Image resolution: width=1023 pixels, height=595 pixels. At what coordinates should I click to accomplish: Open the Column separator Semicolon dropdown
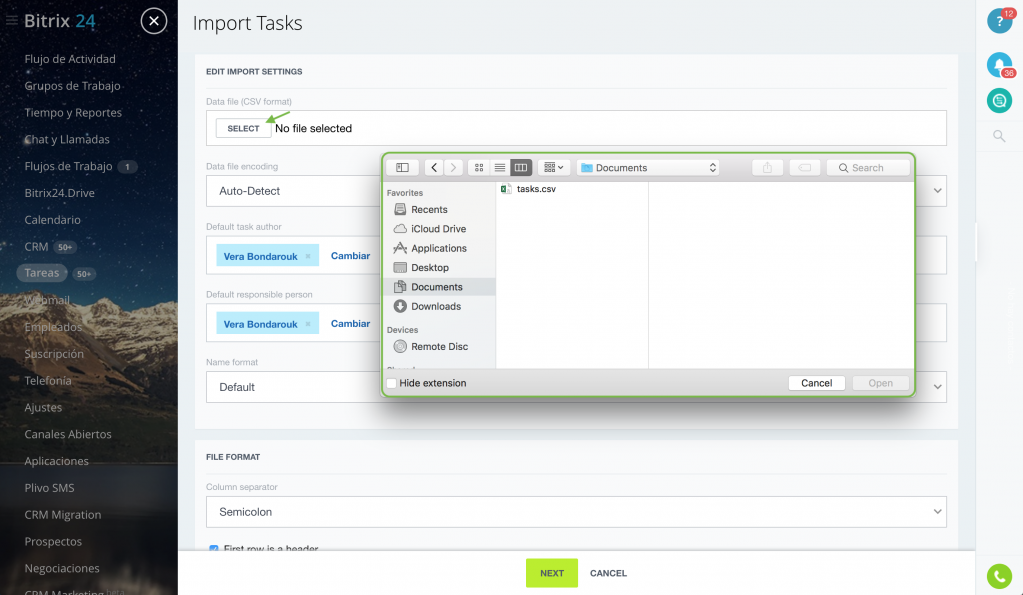point(576,512)
